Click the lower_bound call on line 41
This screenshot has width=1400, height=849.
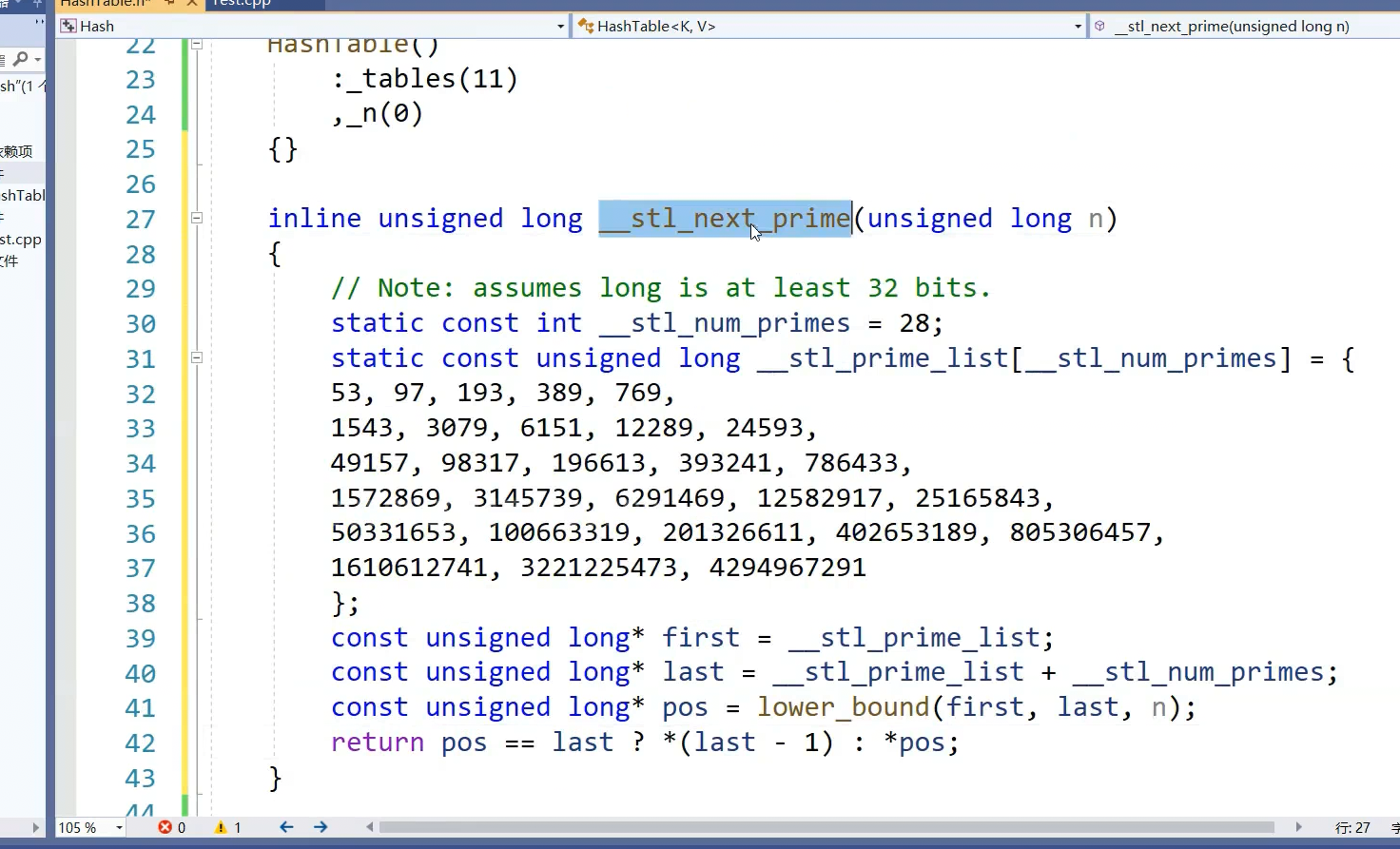pyautogui.click(x=843, y=707)
